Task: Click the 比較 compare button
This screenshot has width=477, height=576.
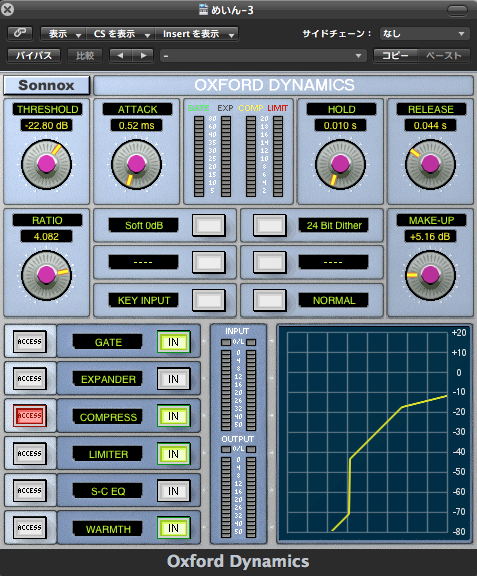Action: point(85,56)
